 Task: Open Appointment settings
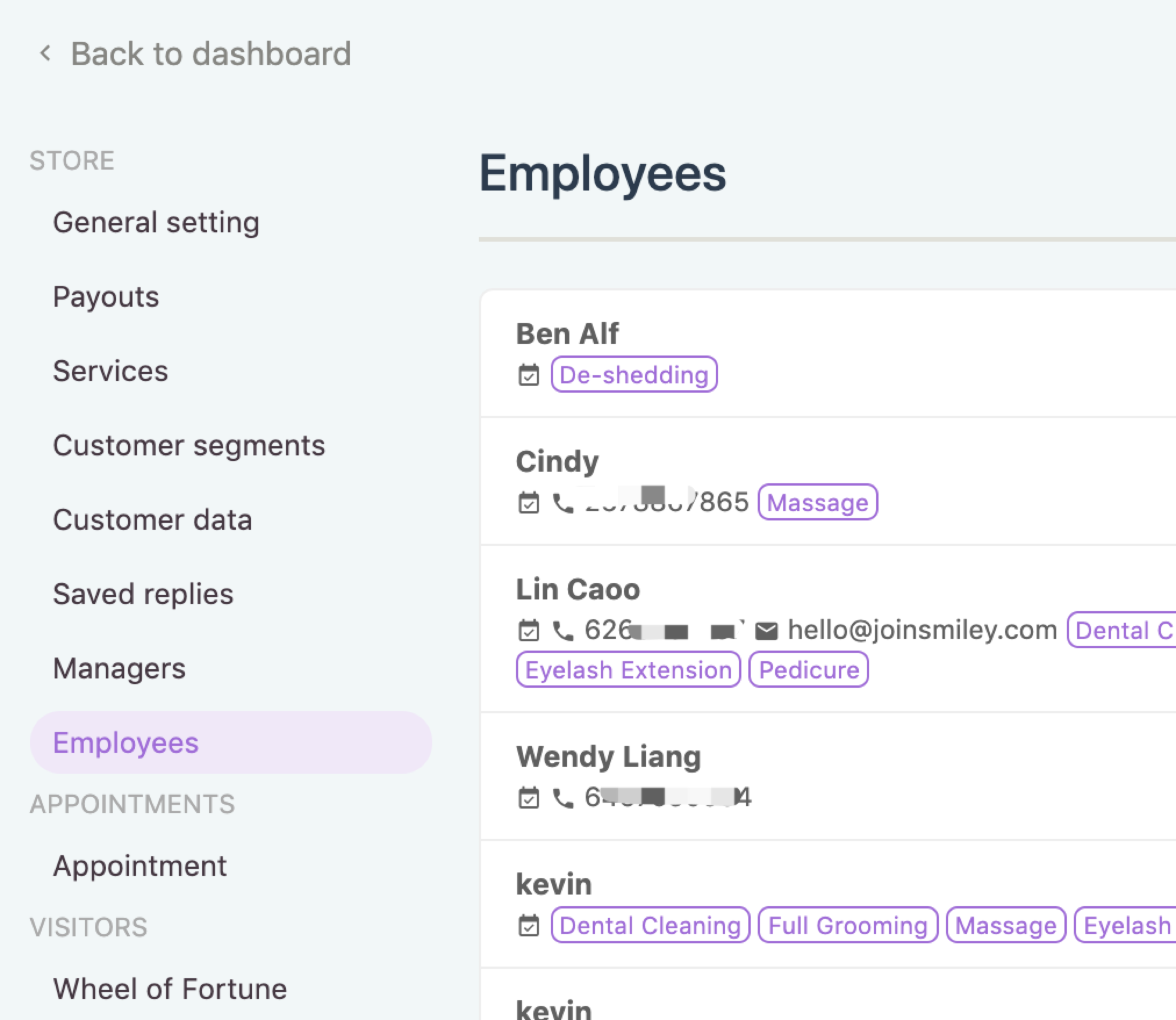click(x=139, y=866)
